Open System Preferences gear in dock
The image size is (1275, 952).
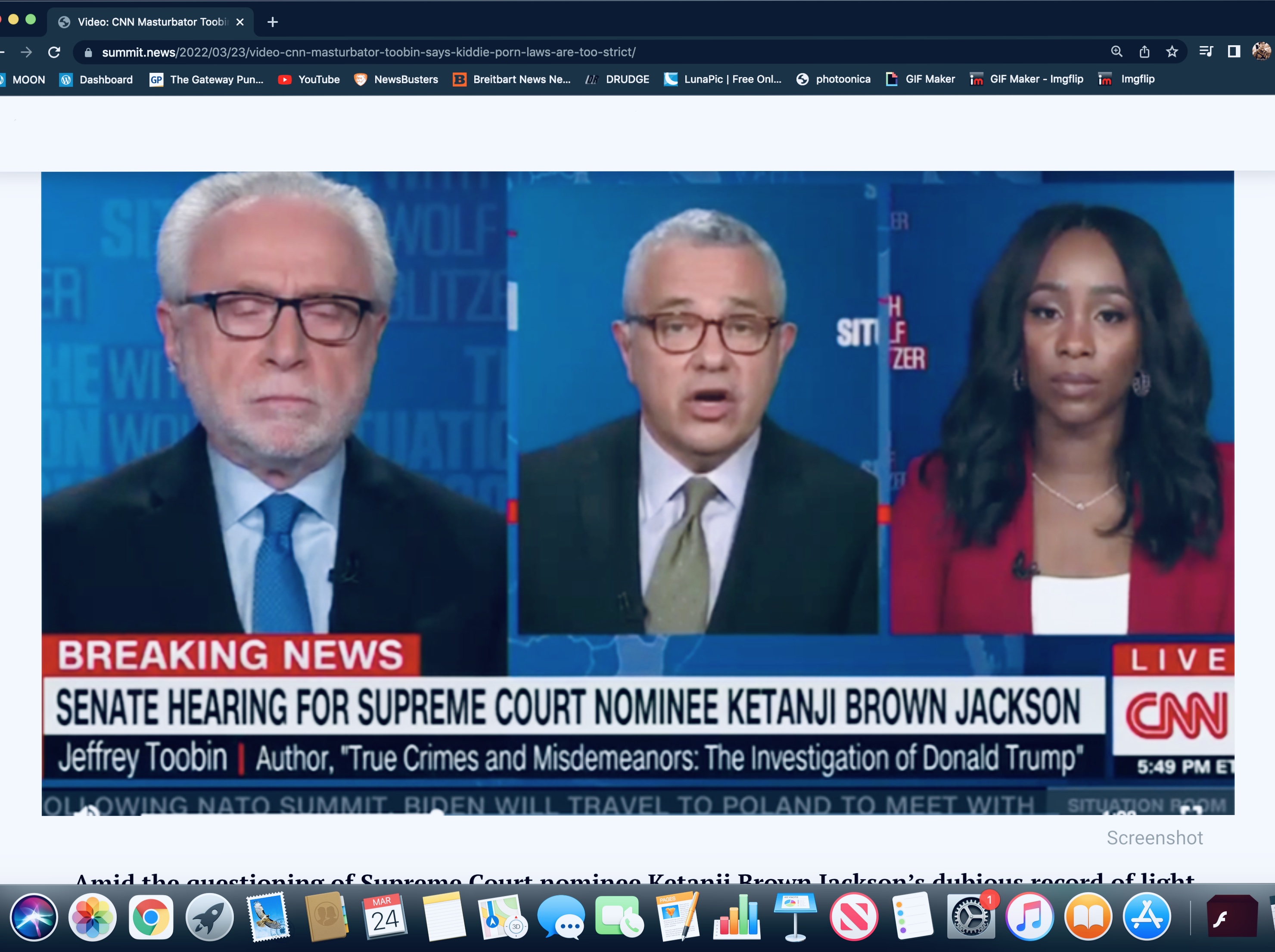click(971, 917)
